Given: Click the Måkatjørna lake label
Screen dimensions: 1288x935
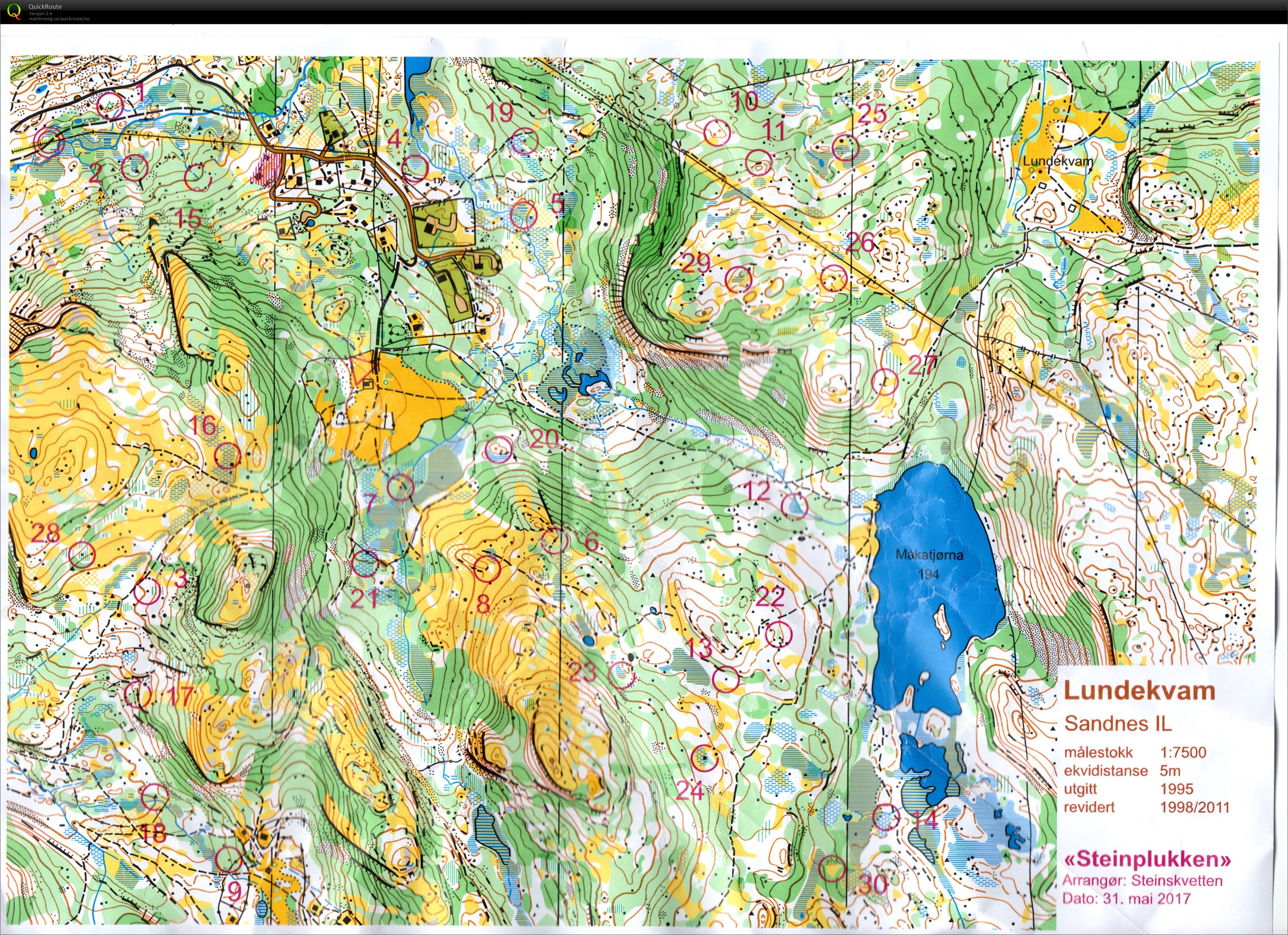Looking at the screenshot, I should pos(929,556).
